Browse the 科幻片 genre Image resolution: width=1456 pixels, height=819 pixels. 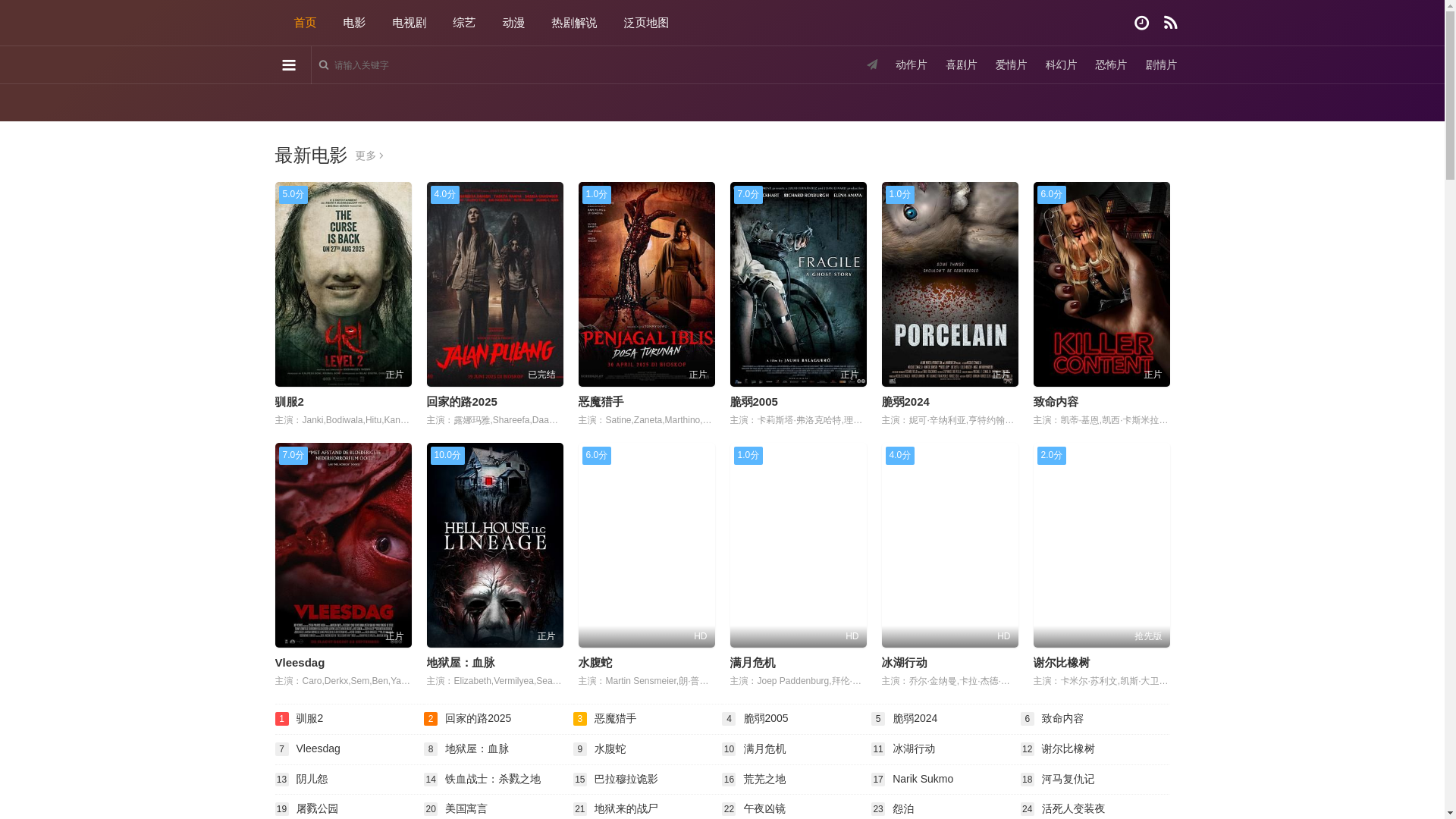(1061, 65)
